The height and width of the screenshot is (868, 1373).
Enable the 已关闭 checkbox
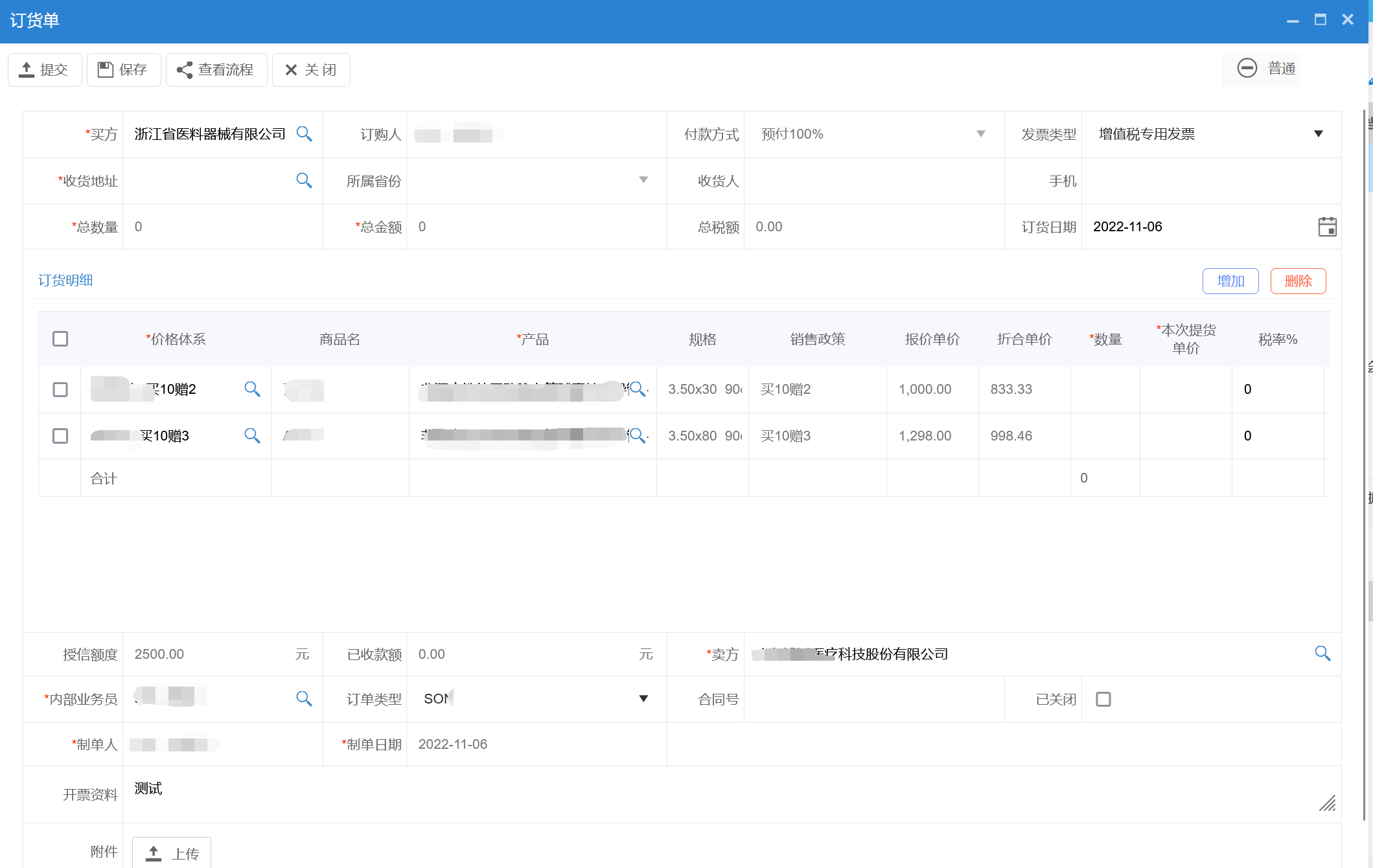(1103, 699)
